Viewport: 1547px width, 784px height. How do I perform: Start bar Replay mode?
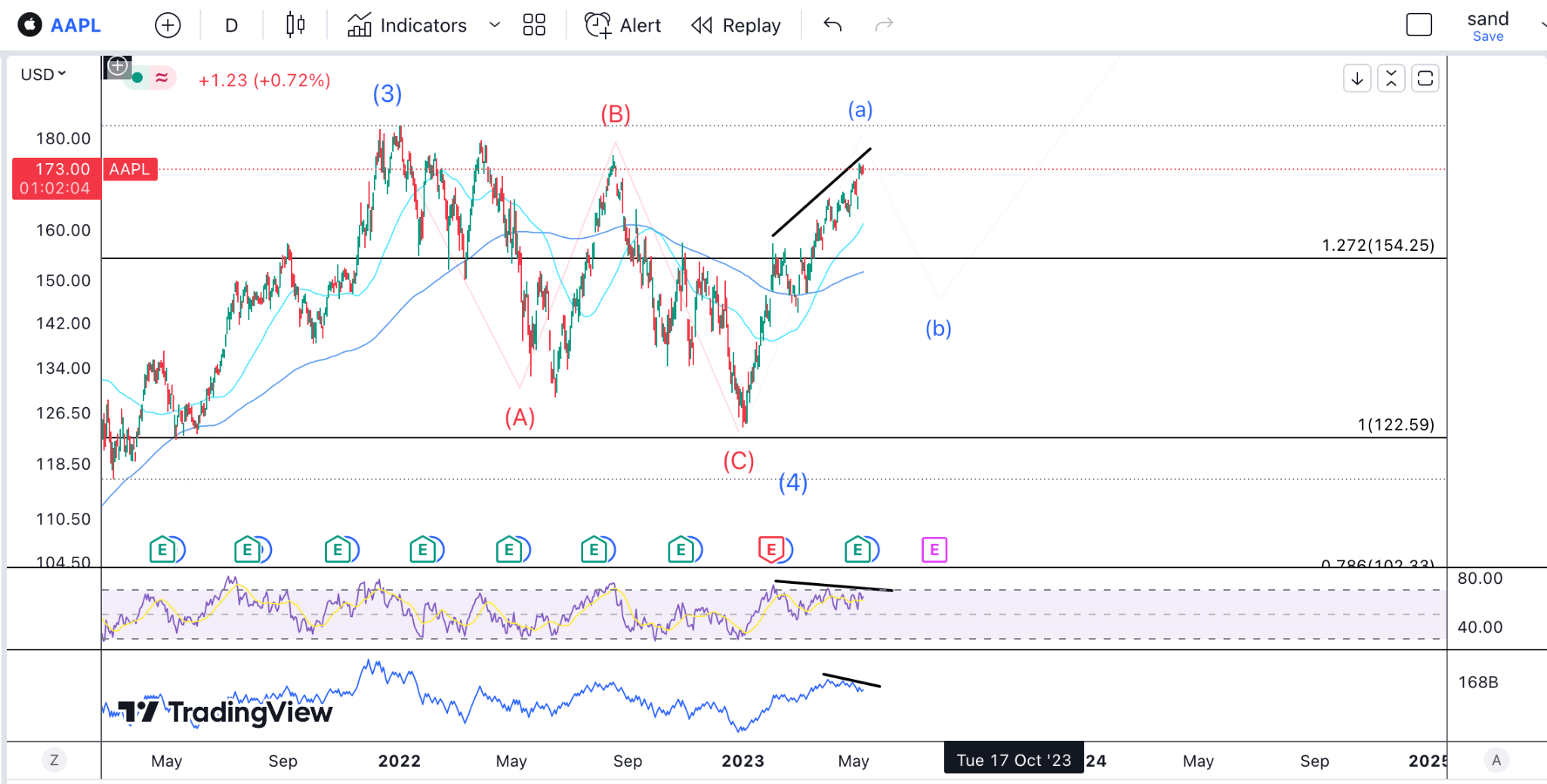pos(736,26)
